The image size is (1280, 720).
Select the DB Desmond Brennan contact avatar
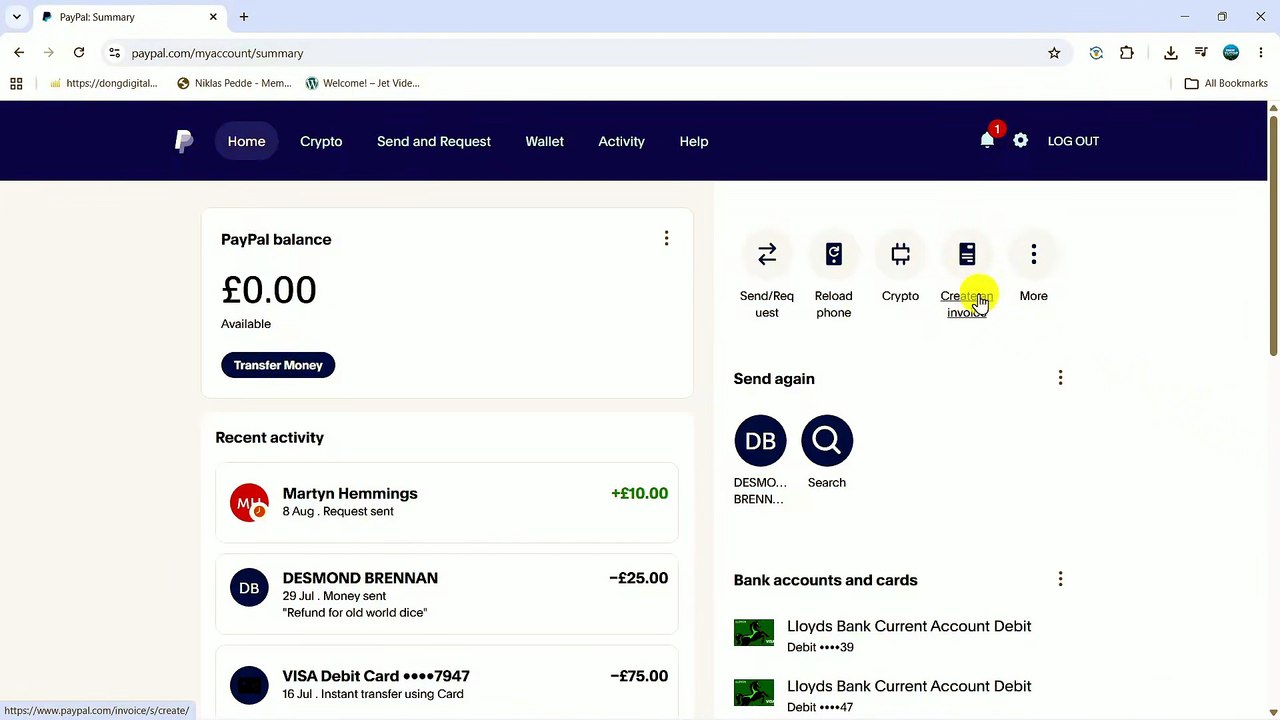click(x=760, y=441)
